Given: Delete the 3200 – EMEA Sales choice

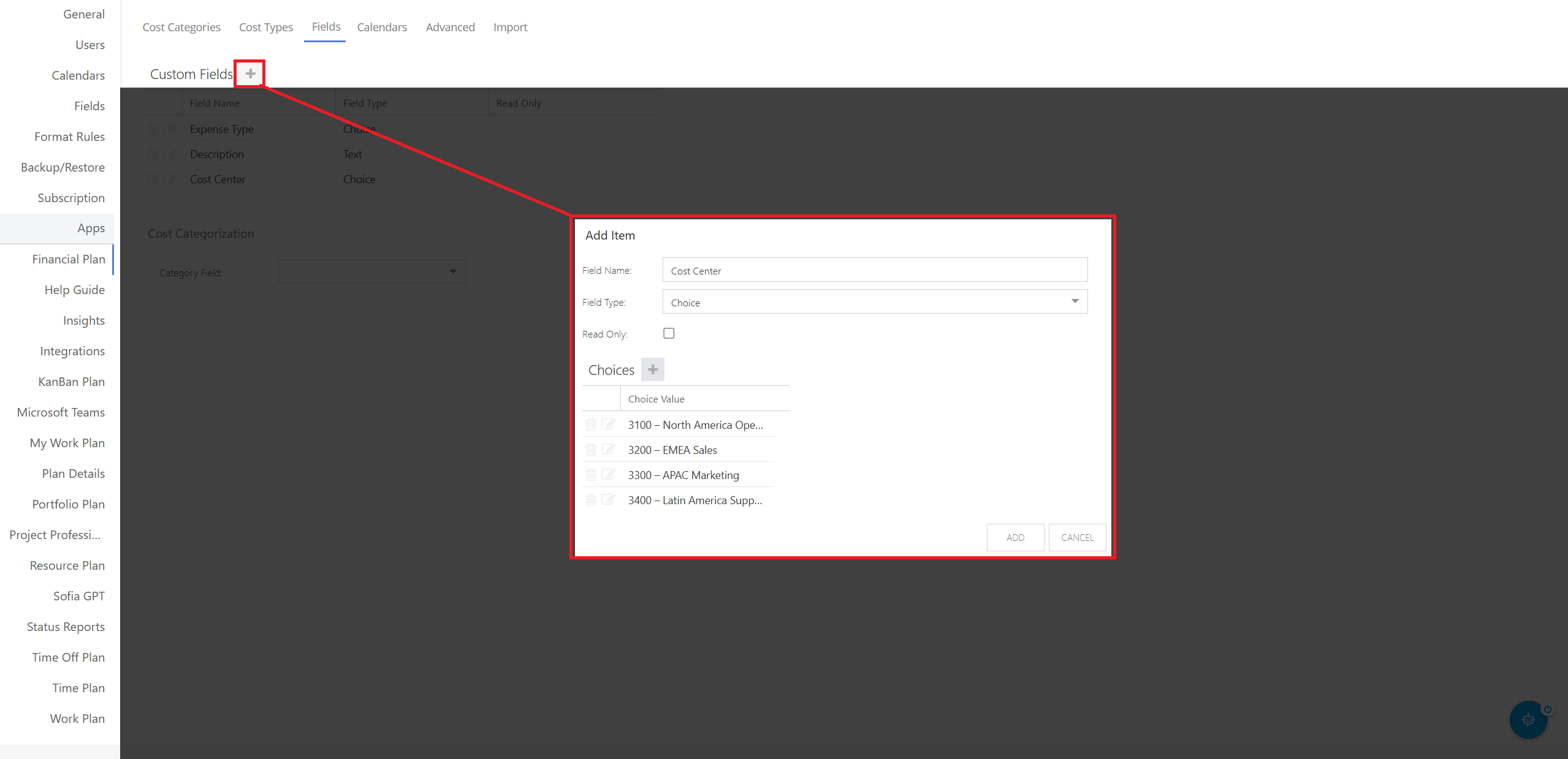Looking at the screenshot, I should [591, 450].
